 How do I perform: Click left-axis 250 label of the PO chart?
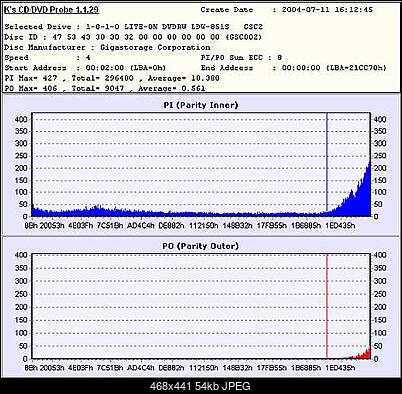(x=21, y=294)
